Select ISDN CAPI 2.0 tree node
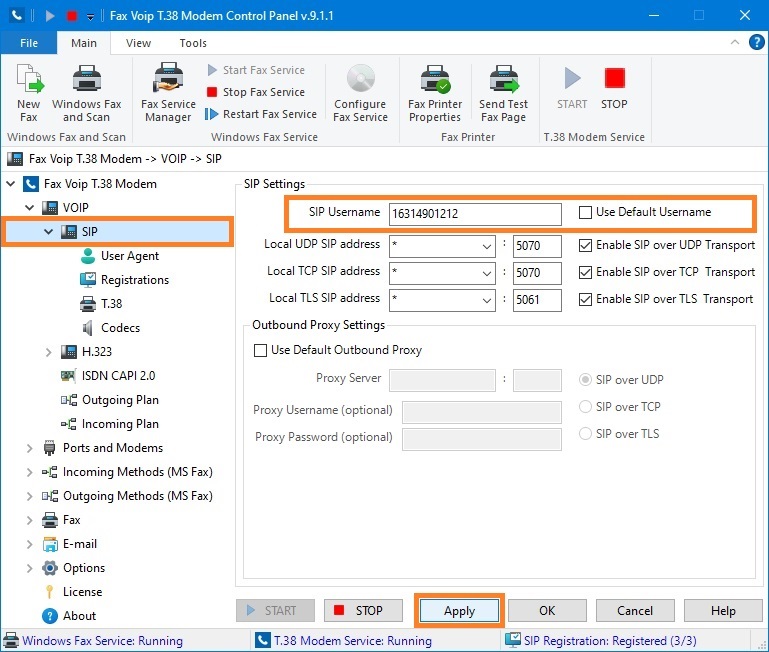Viewport: 769px width, 652px height. click(x=107, y=376)
